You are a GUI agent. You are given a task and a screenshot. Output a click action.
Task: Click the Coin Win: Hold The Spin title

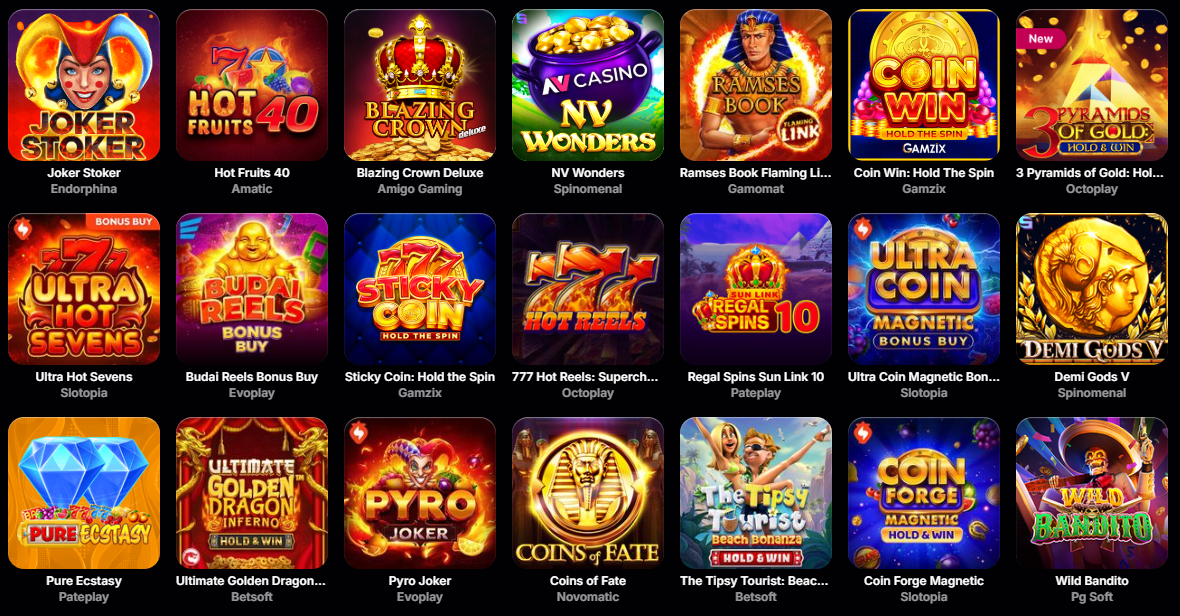(923, 173)
